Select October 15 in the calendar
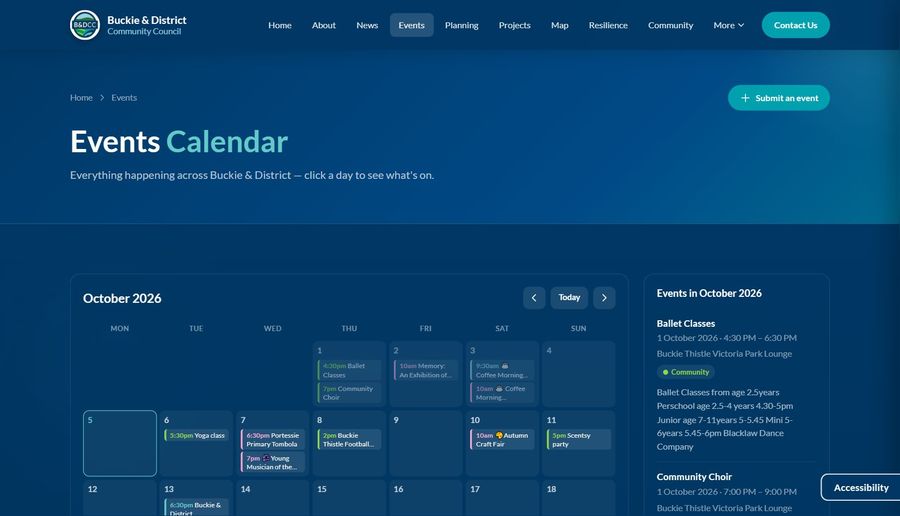The width and height of the screenshot is (900, 516). (x=349, y=498)
